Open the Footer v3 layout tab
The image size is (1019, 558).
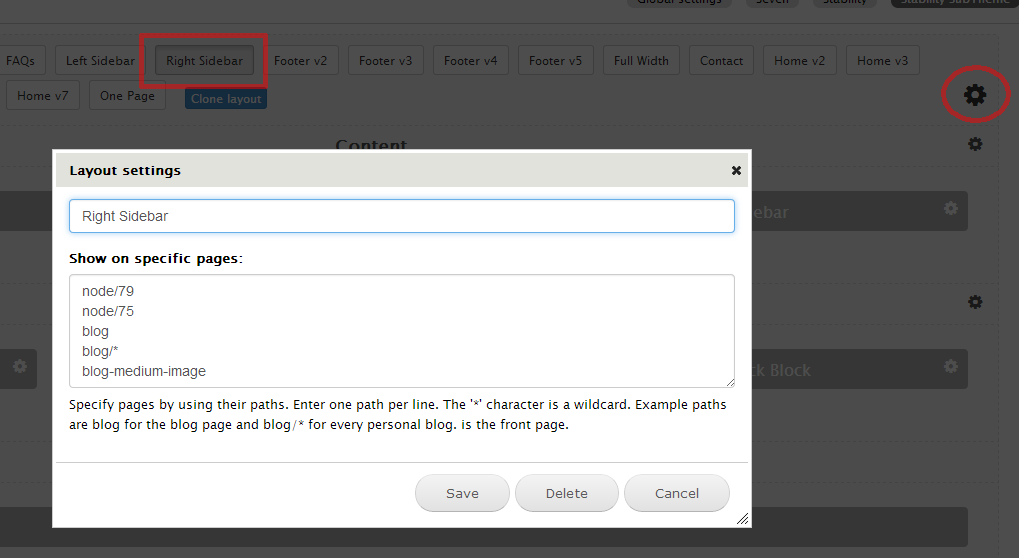385,61
